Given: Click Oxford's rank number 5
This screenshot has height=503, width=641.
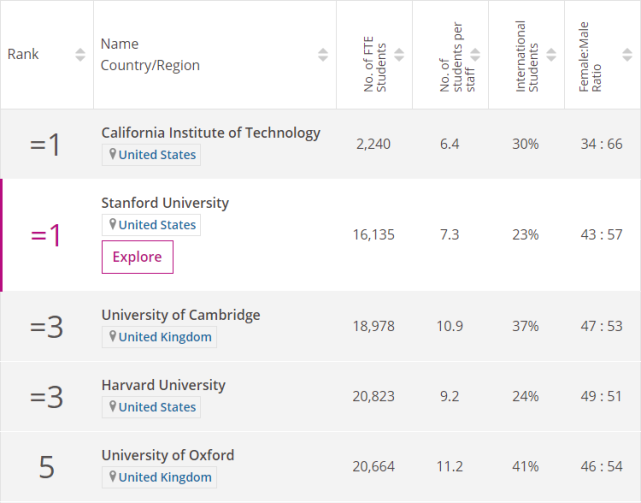Looking at the screenshot, I should [x=46, y=466].
